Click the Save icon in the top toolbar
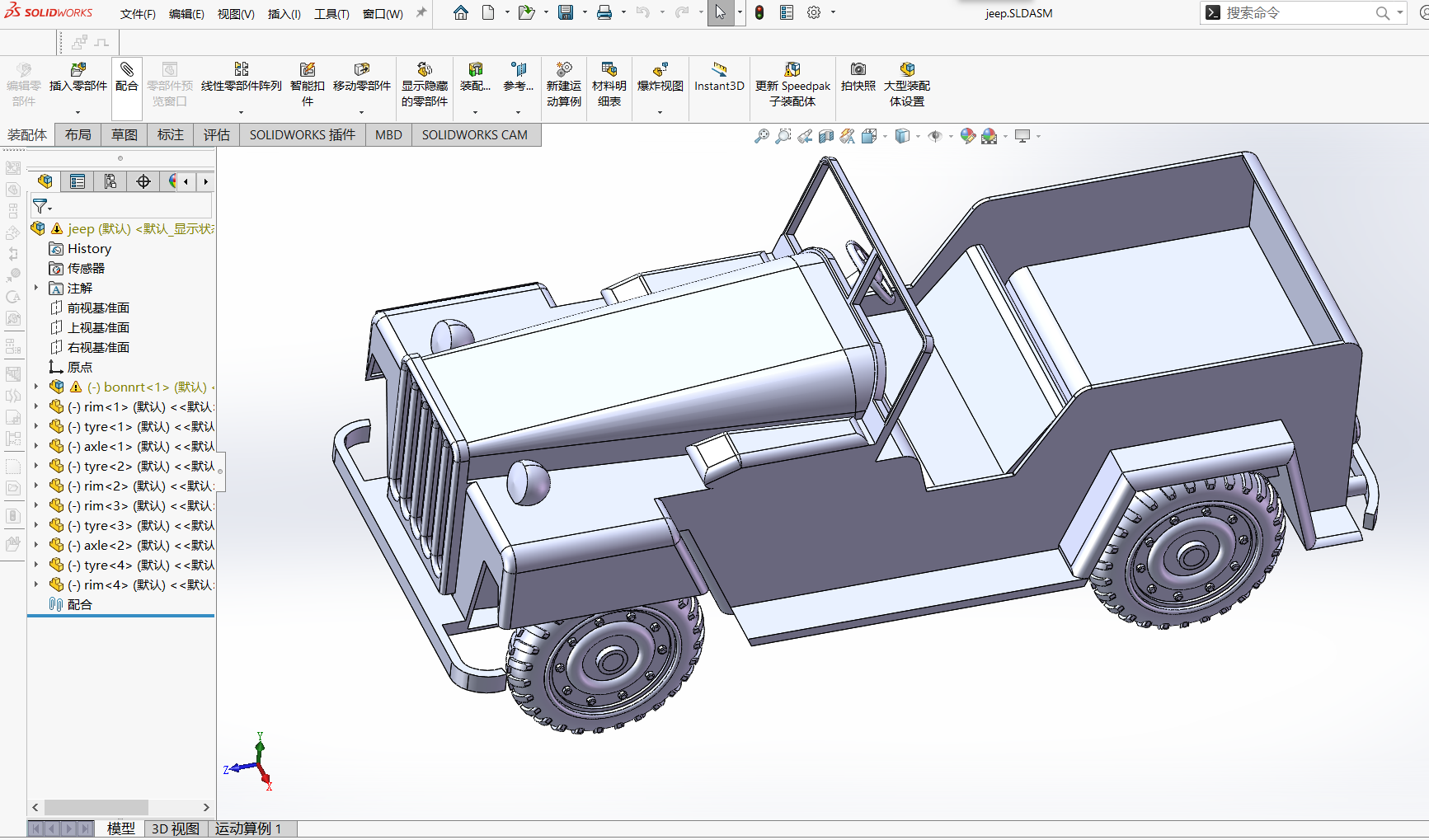Screen dimensions: 1429x840 click(566, 12)
